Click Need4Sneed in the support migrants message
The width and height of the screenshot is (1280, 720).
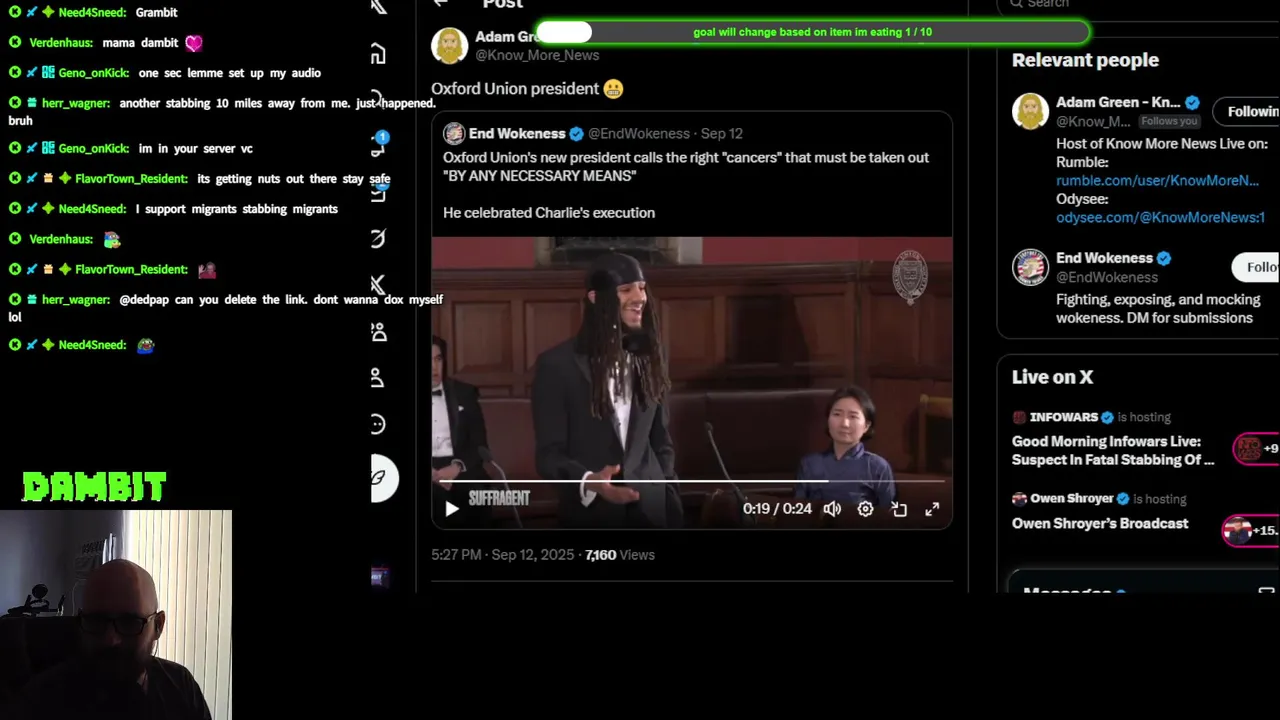coord(92,209)
